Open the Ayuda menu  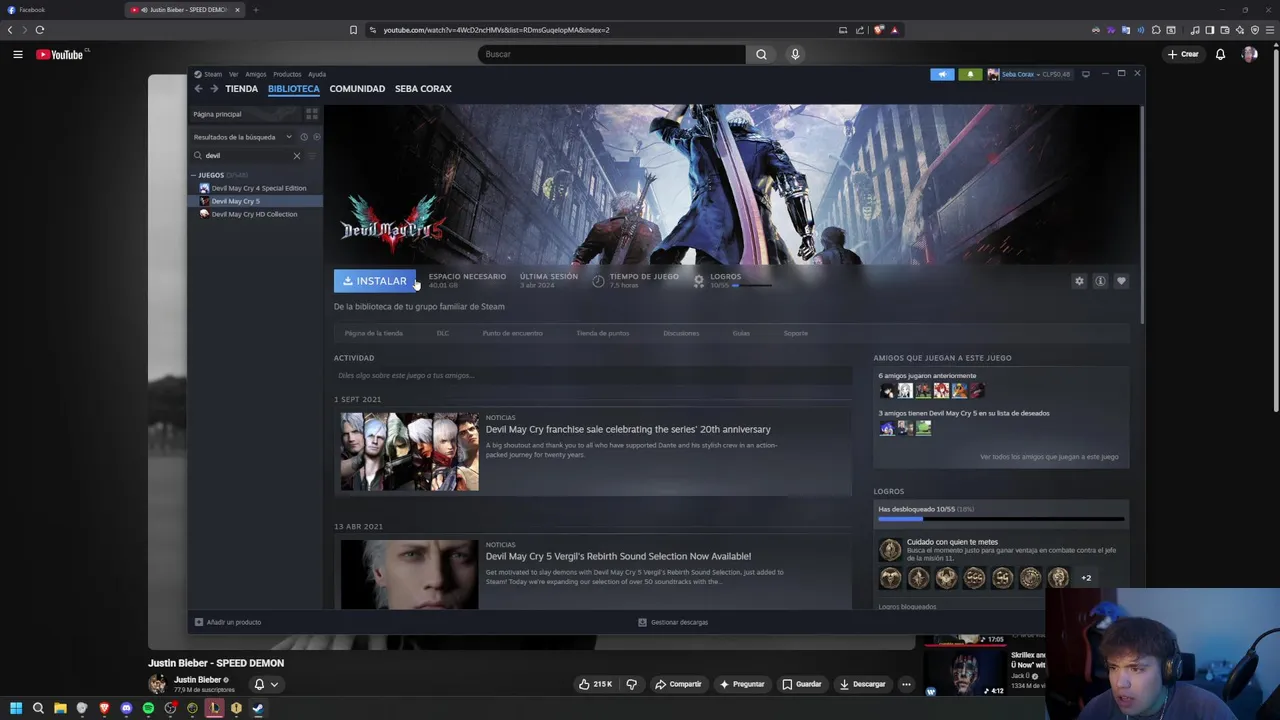pos(317,74)
